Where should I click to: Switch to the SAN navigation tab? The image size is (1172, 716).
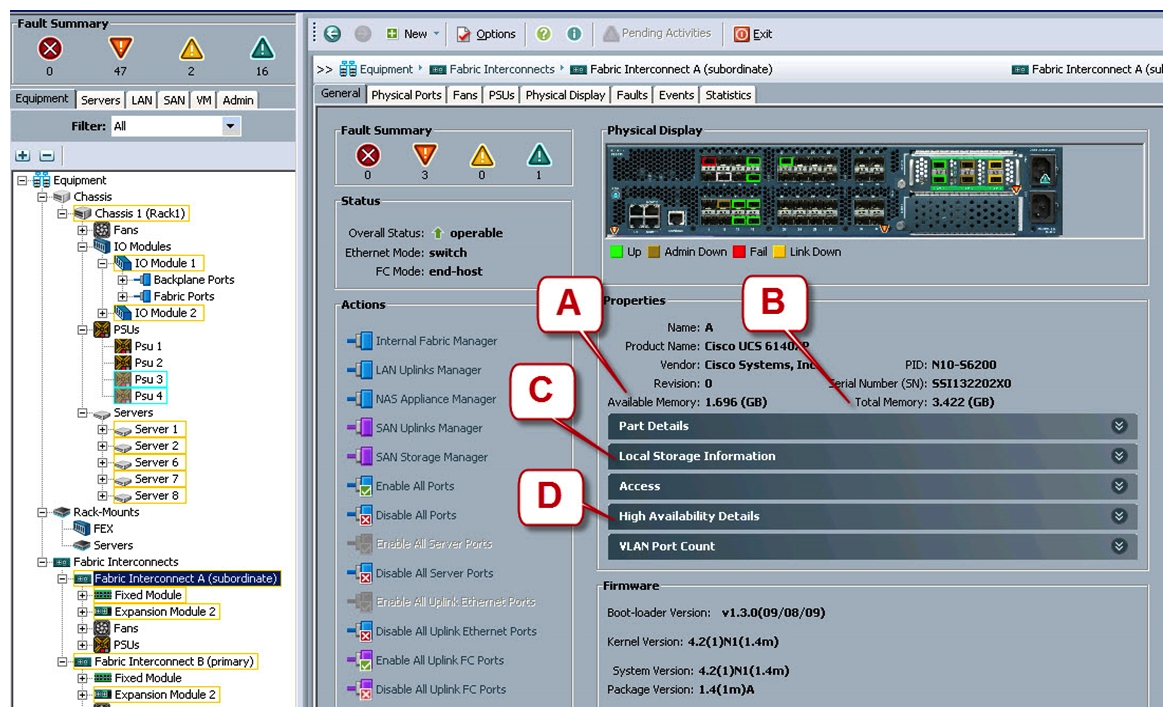coord(174,99)
